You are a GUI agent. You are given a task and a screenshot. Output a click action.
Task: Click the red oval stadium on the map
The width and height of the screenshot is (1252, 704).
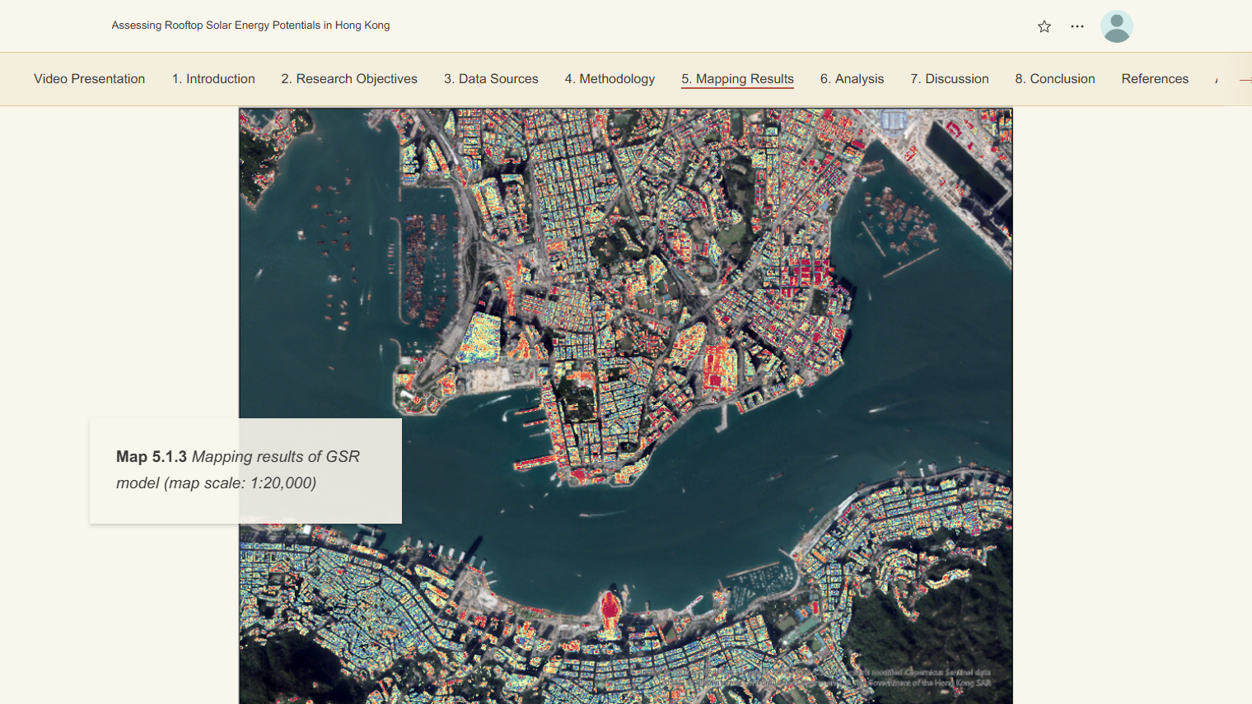click(x=610, y=609)
